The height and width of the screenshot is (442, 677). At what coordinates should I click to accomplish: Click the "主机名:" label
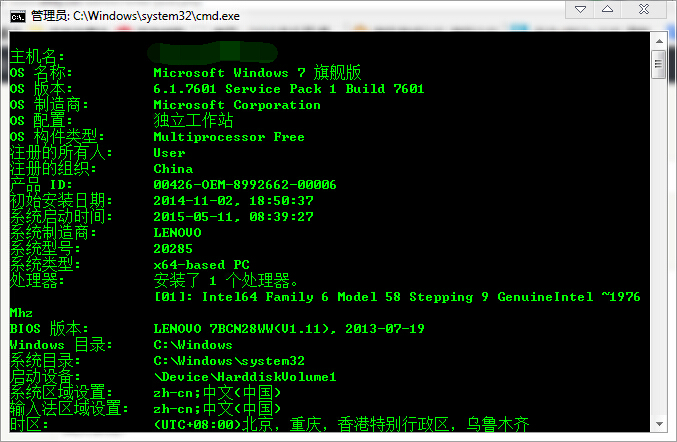click(x=37, y=57)
